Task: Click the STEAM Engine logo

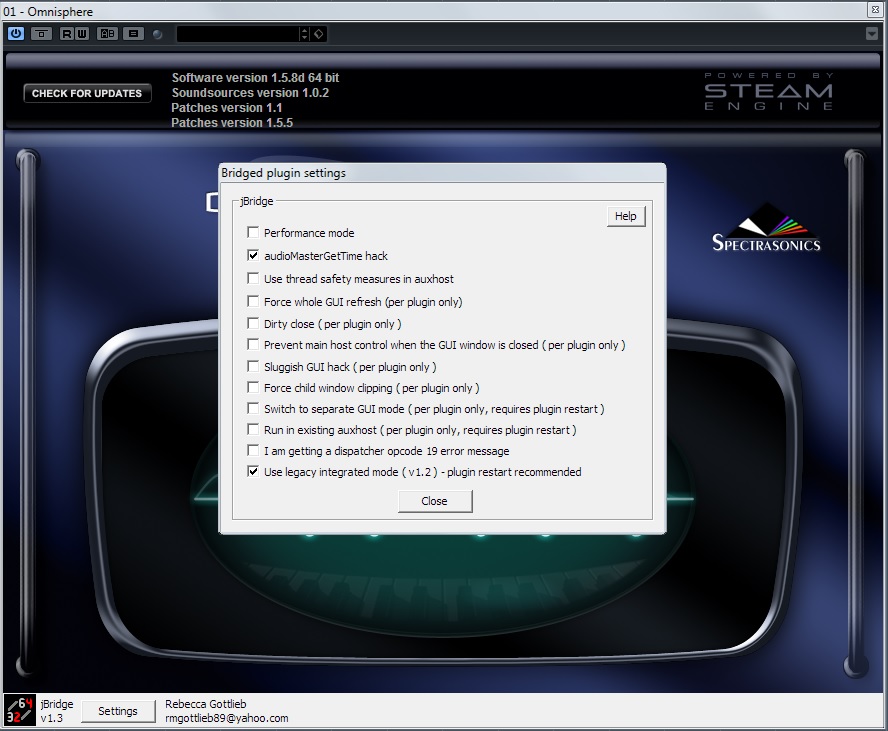Action: click(769, 91)
